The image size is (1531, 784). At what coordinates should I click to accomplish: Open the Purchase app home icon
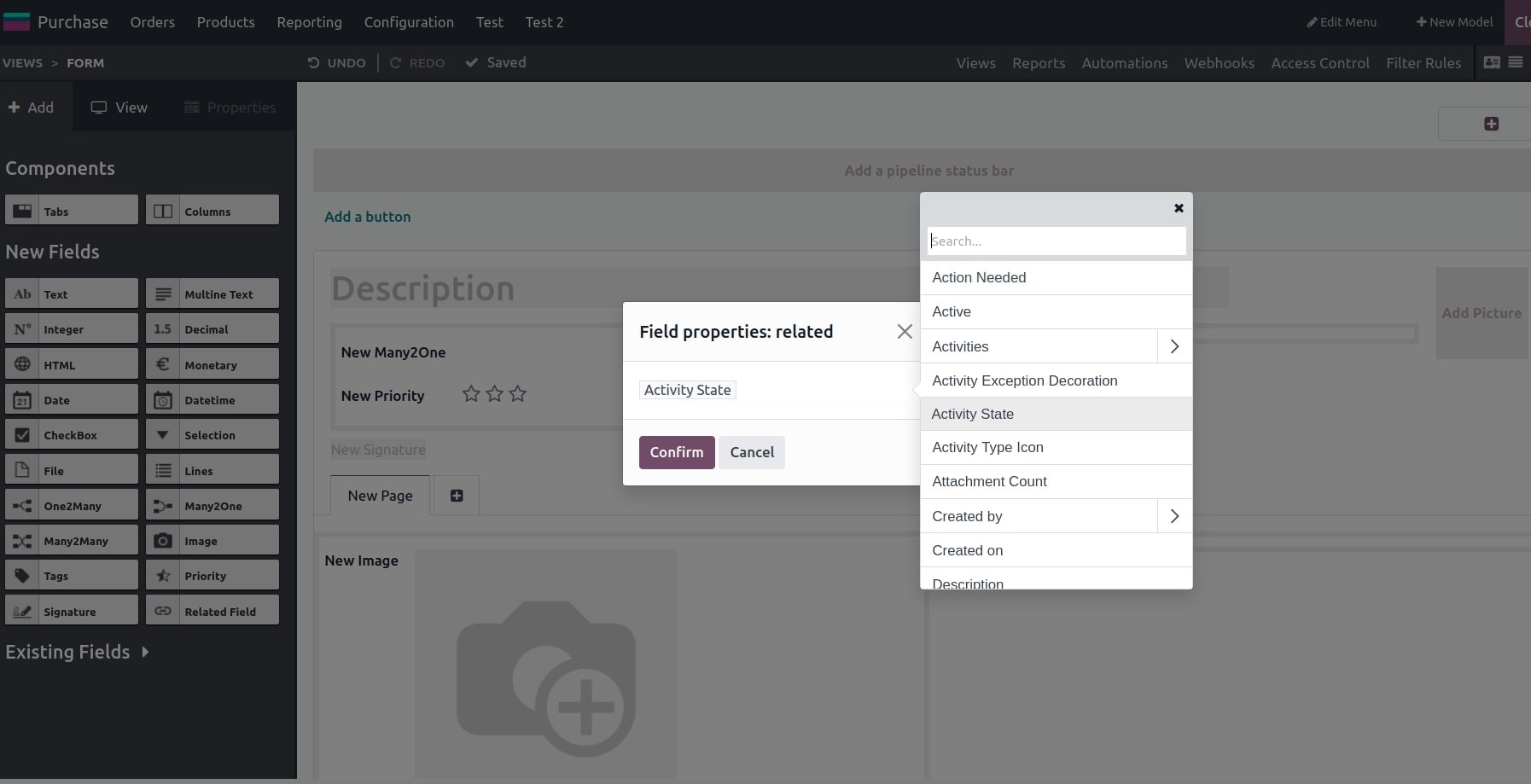pos(16,21)
